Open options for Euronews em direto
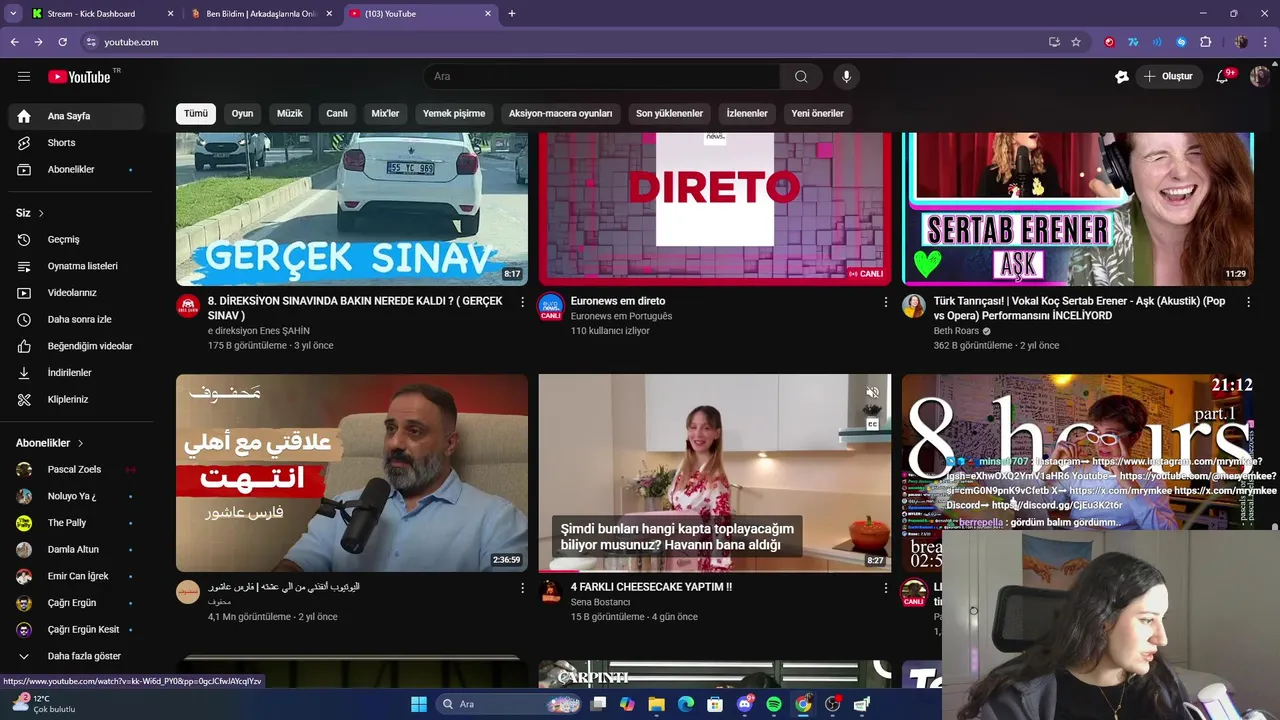This screenshot has width=1280, height=720. pyautogui.click(x=885, y=302)
